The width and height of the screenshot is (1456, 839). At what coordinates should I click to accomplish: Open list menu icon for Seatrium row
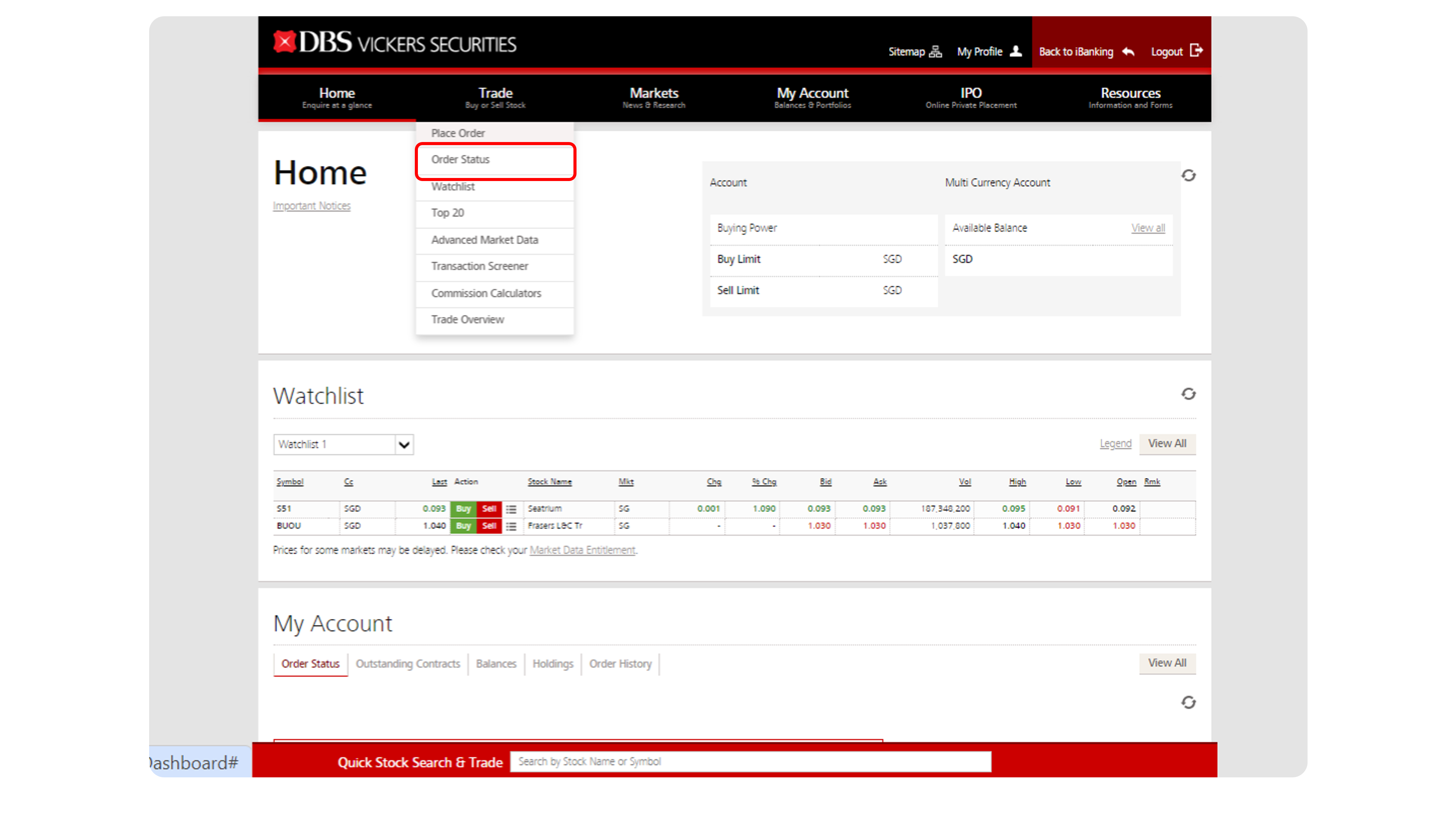[x=511, y=509]
